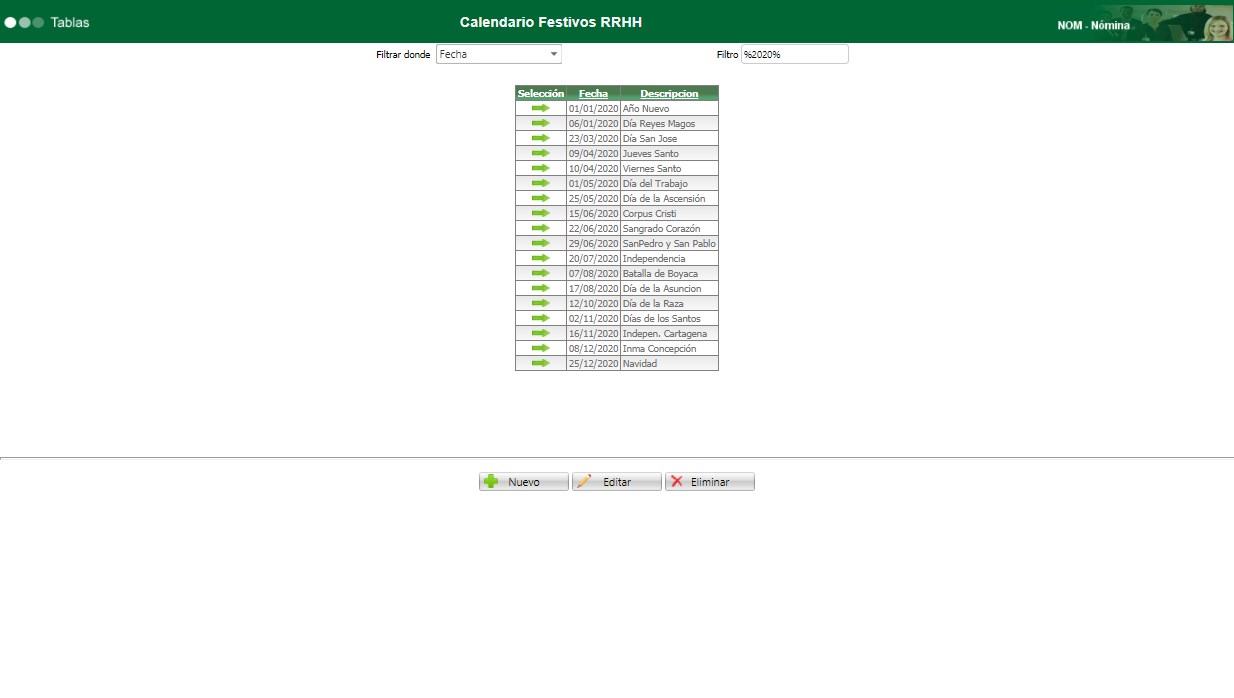Select the Inma Concepción arrow
The height and width of the screenshot is (698, 1234).
point(541,348)
